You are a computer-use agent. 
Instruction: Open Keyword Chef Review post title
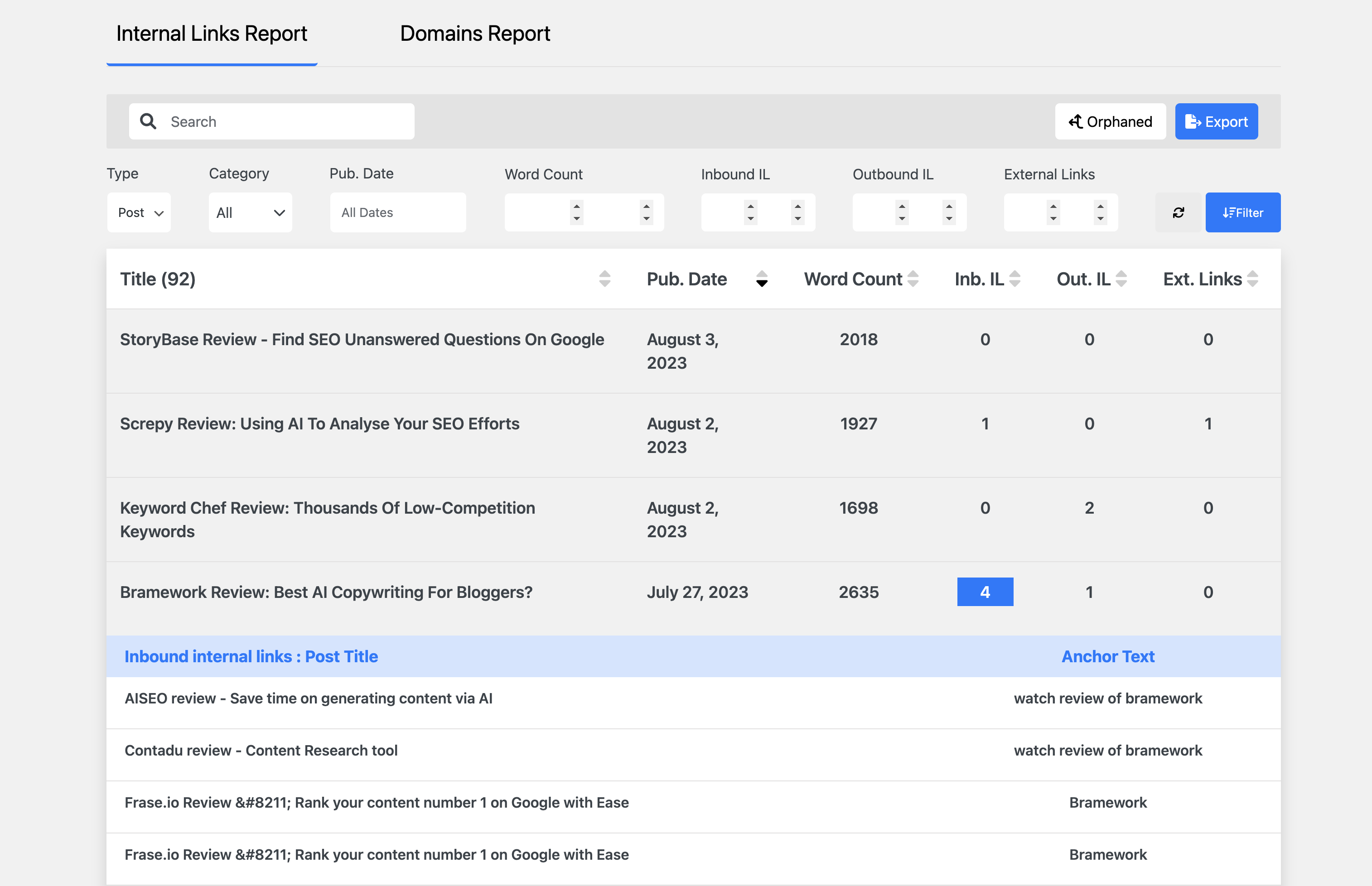pos(328,520)
